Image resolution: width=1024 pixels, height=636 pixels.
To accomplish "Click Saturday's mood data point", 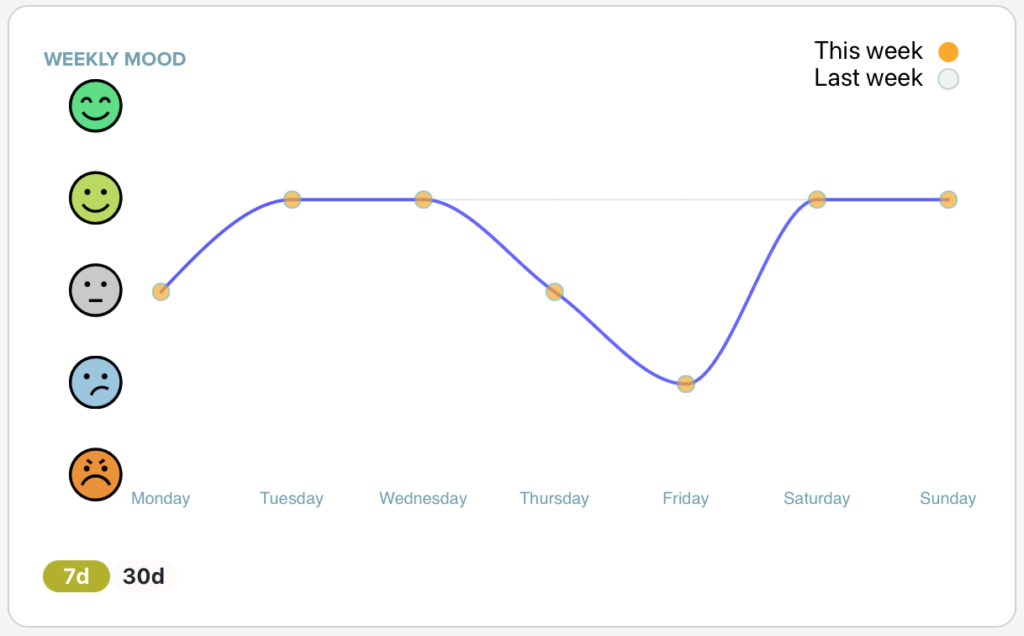I will 817,199.
